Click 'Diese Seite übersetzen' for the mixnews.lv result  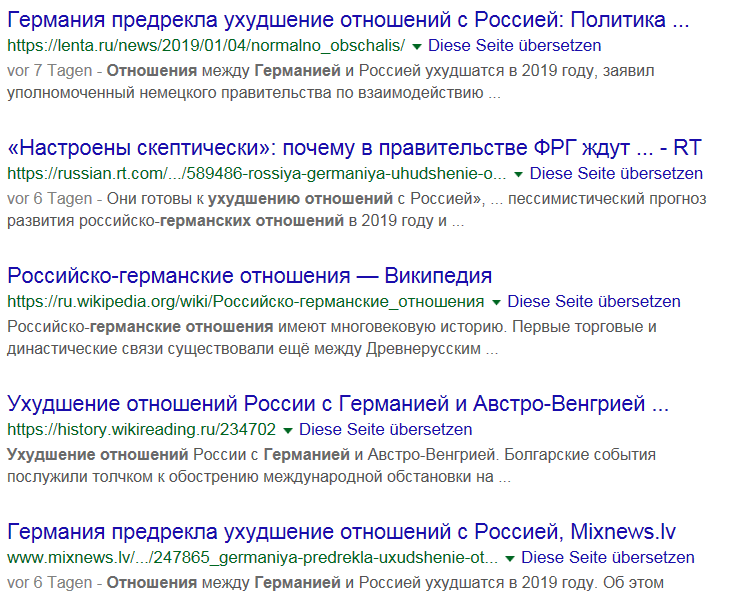[x=608, y=558]
